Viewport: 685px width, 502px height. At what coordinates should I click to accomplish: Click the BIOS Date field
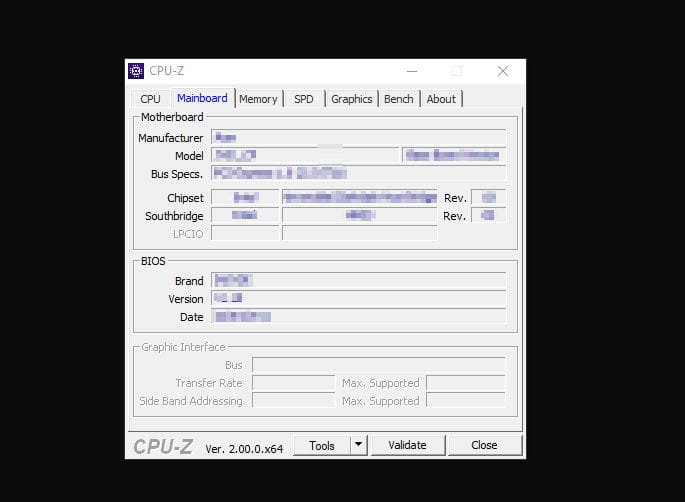tap(359, 316)
